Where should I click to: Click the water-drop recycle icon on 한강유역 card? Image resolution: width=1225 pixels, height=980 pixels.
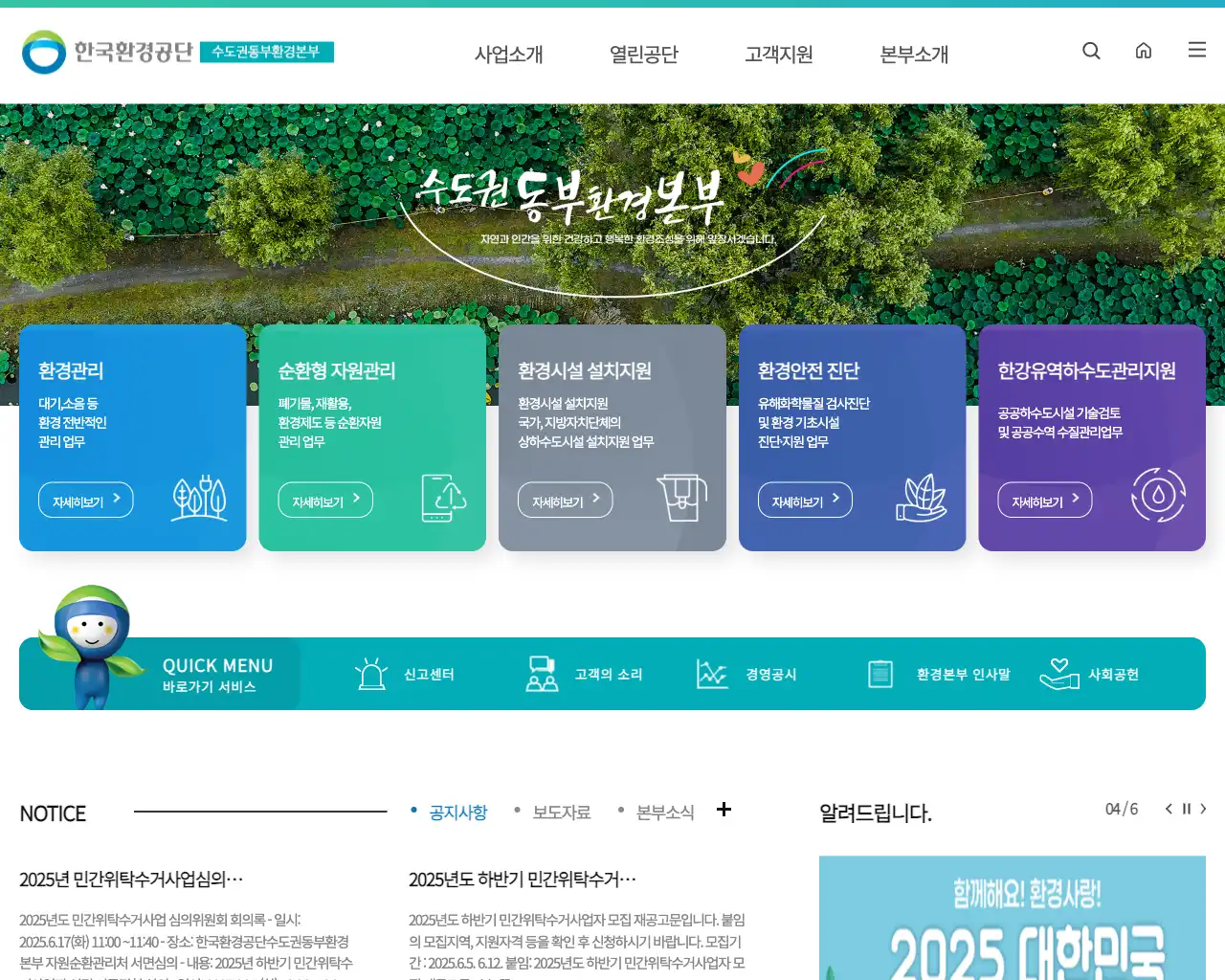click(x=1160, y=499)
